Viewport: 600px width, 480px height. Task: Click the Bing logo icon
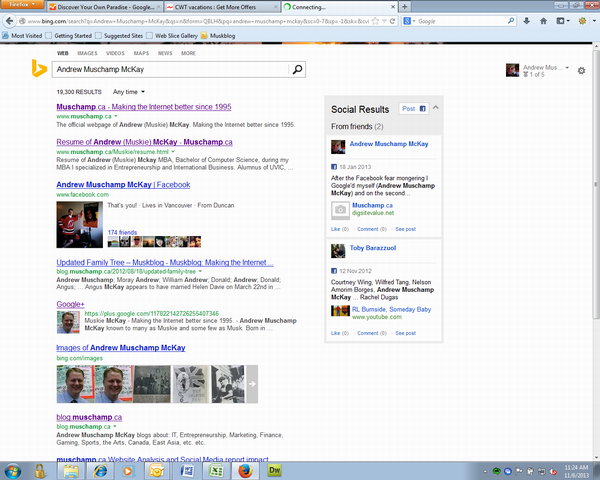click(39, 69)
